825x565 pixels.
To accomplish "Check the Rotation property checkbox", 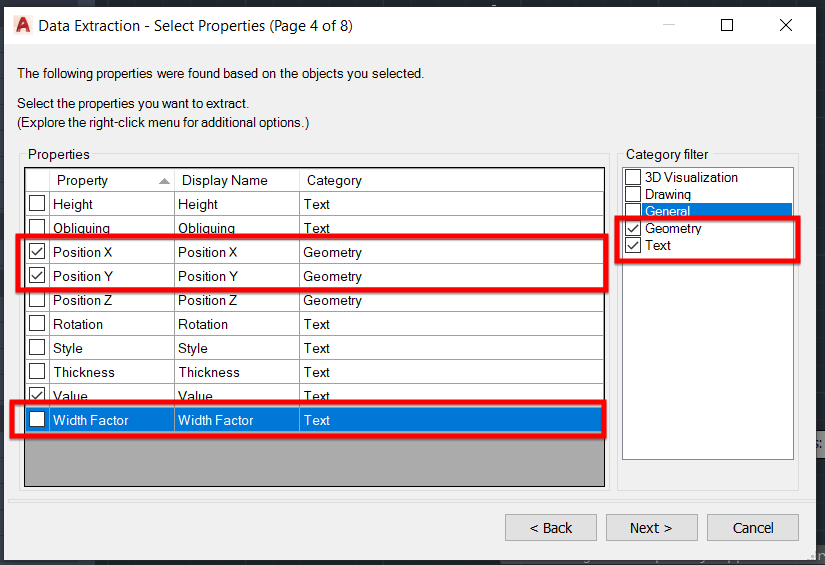I will pyautogui.click(x=37, y=324).
